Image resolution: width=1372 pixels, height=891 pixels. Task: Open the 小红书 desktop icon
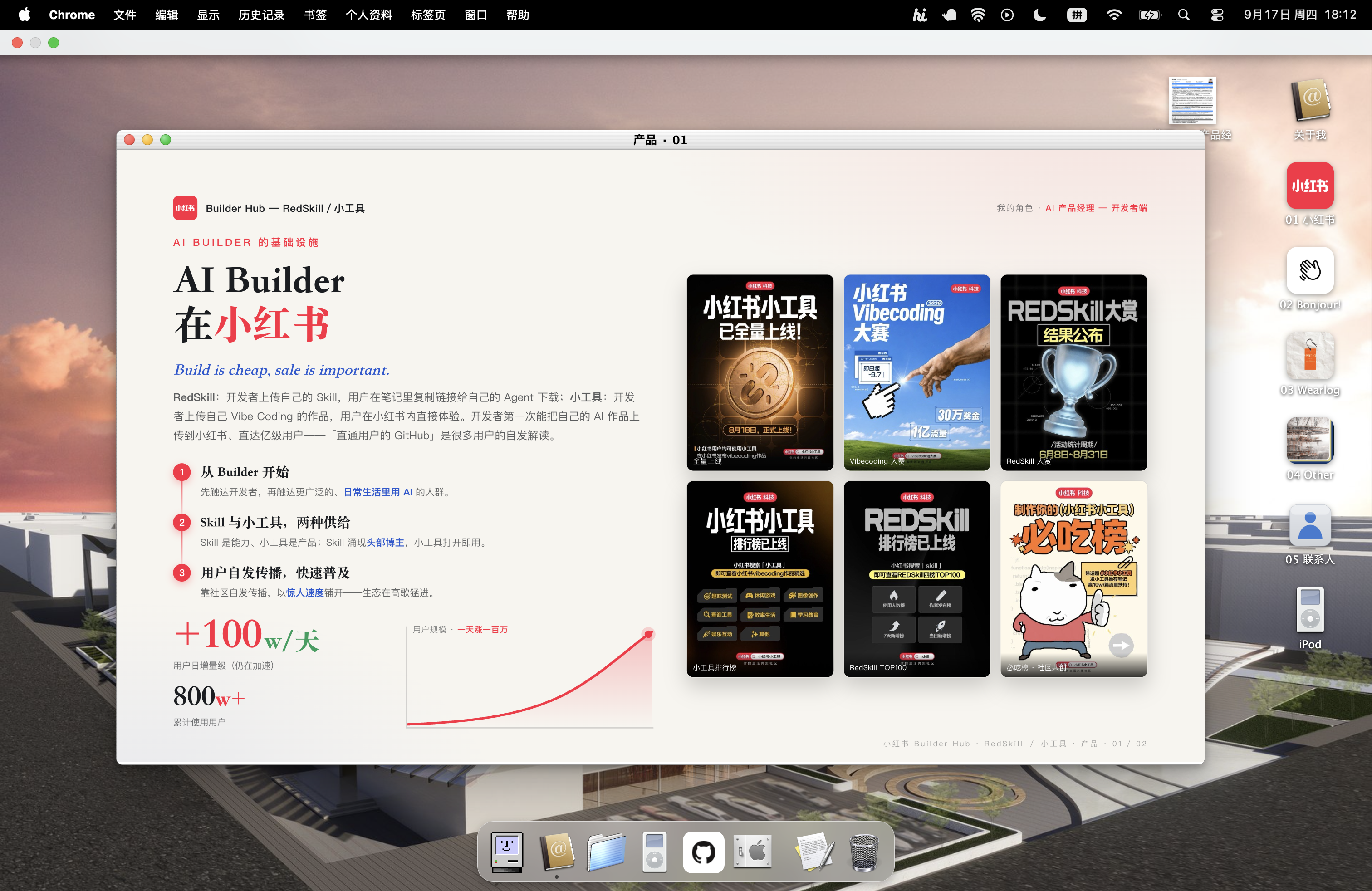click(1309, 186)
